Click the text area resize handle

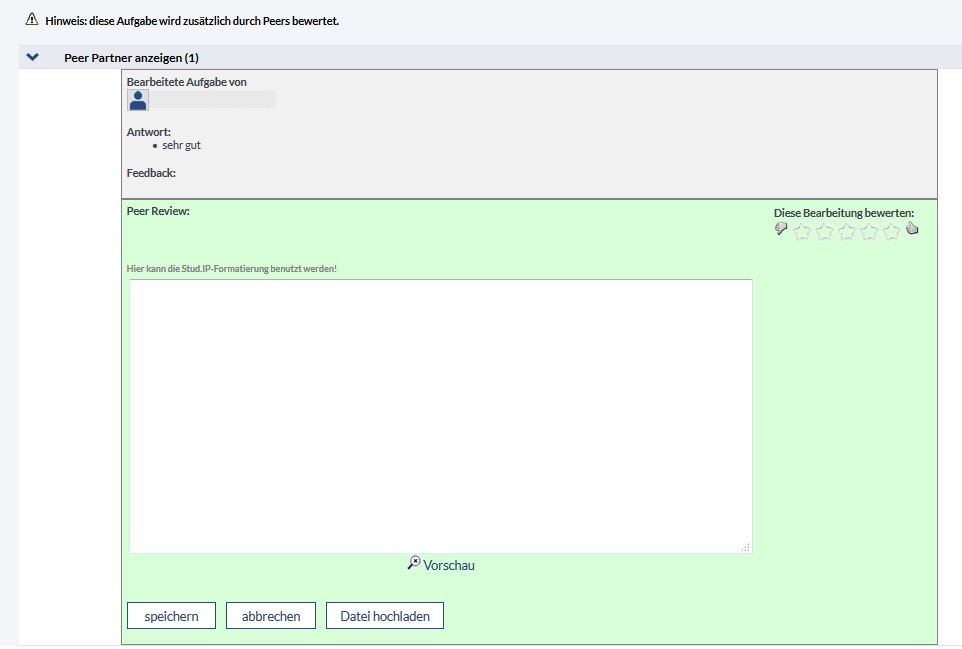[746, 547]
